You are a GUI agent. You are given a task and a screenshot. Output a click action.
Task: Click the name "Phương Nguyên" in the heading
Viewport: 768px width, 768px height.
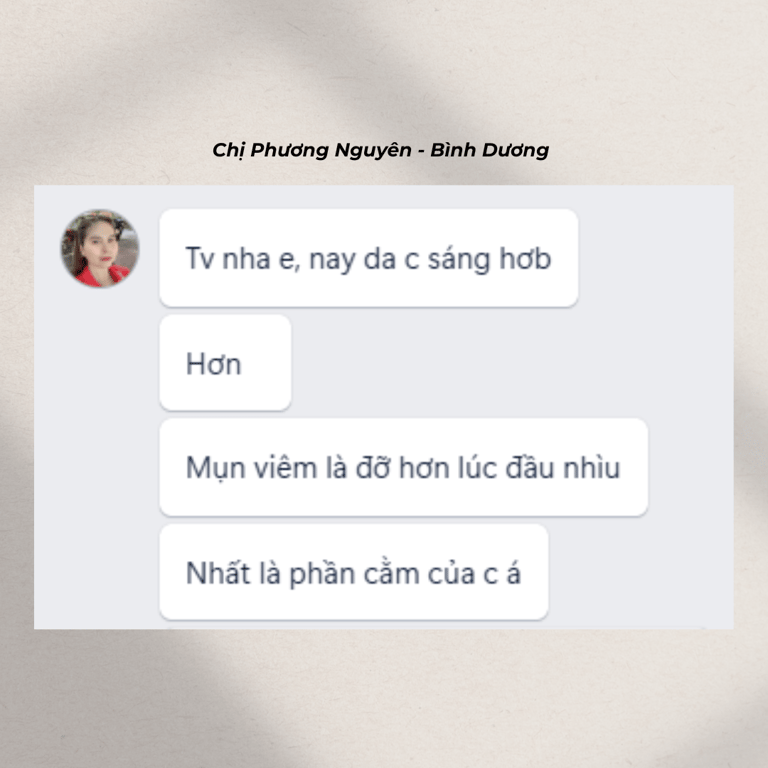pyautogui.click(x=331, y=150)
